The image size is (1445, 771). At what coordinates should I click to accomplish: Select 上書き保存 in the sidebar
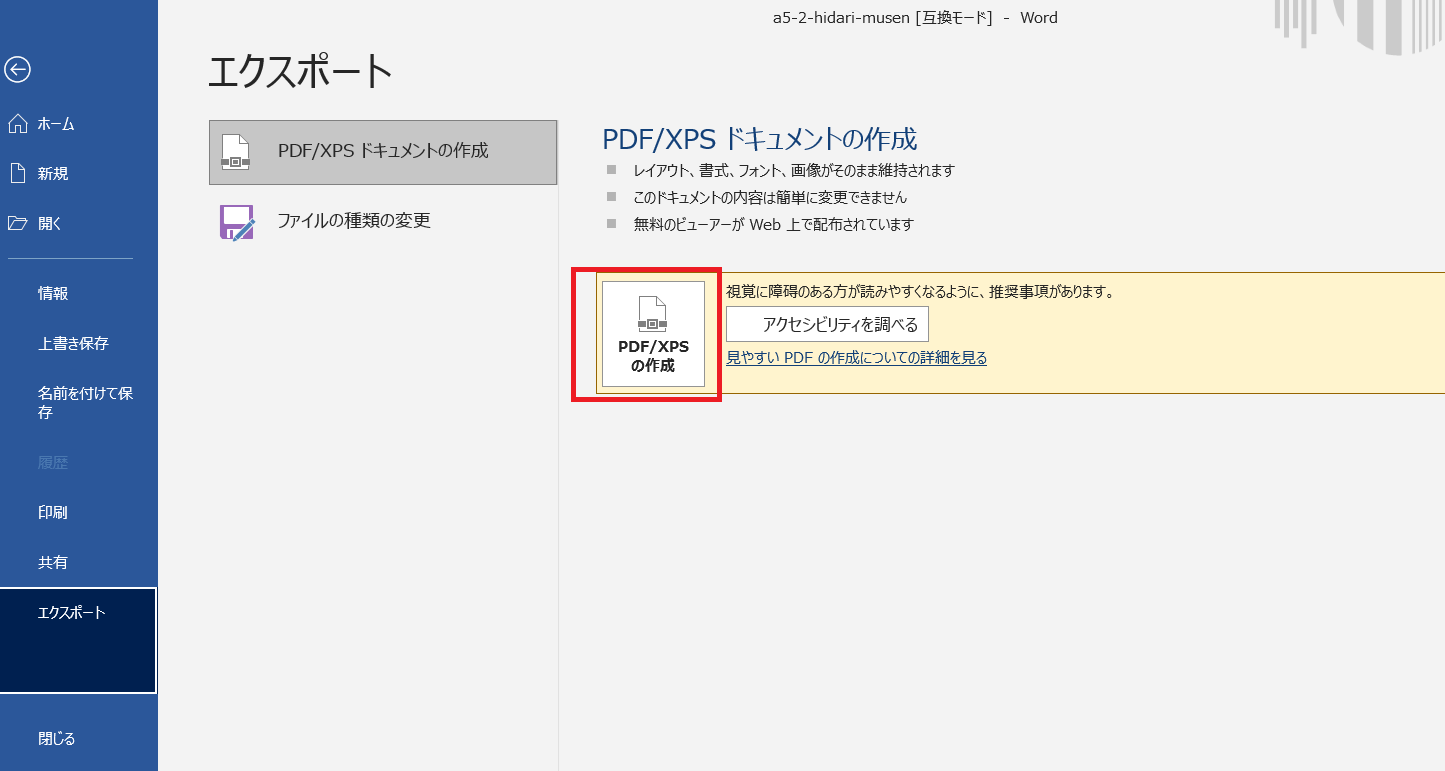(x=73, y=344)
